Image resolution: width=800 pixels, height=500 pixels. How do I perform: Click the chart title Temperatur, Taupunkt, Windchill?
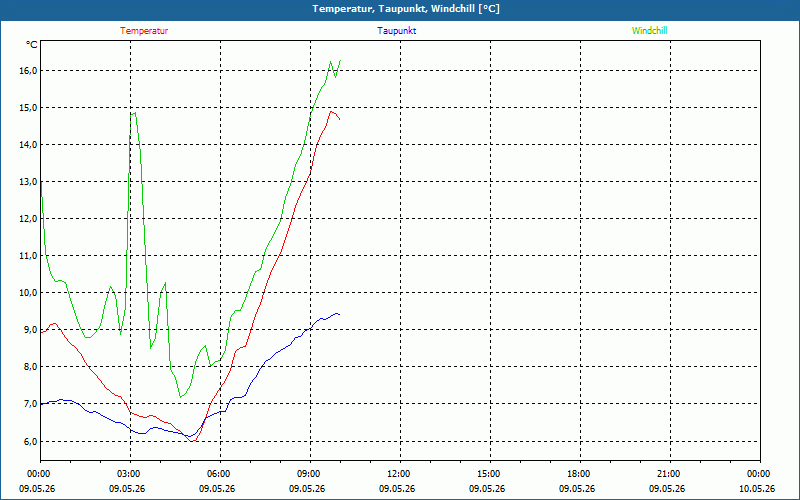[406, 9]
